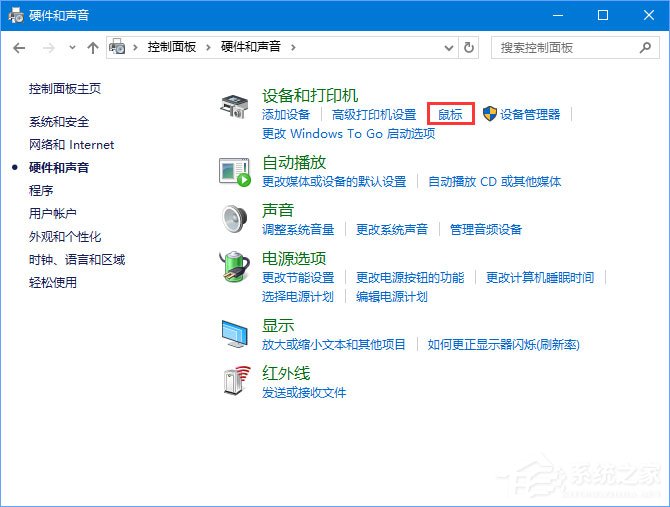Click the address bar location icon
Screen dimensions: 670x507
[x=117, y=47]
